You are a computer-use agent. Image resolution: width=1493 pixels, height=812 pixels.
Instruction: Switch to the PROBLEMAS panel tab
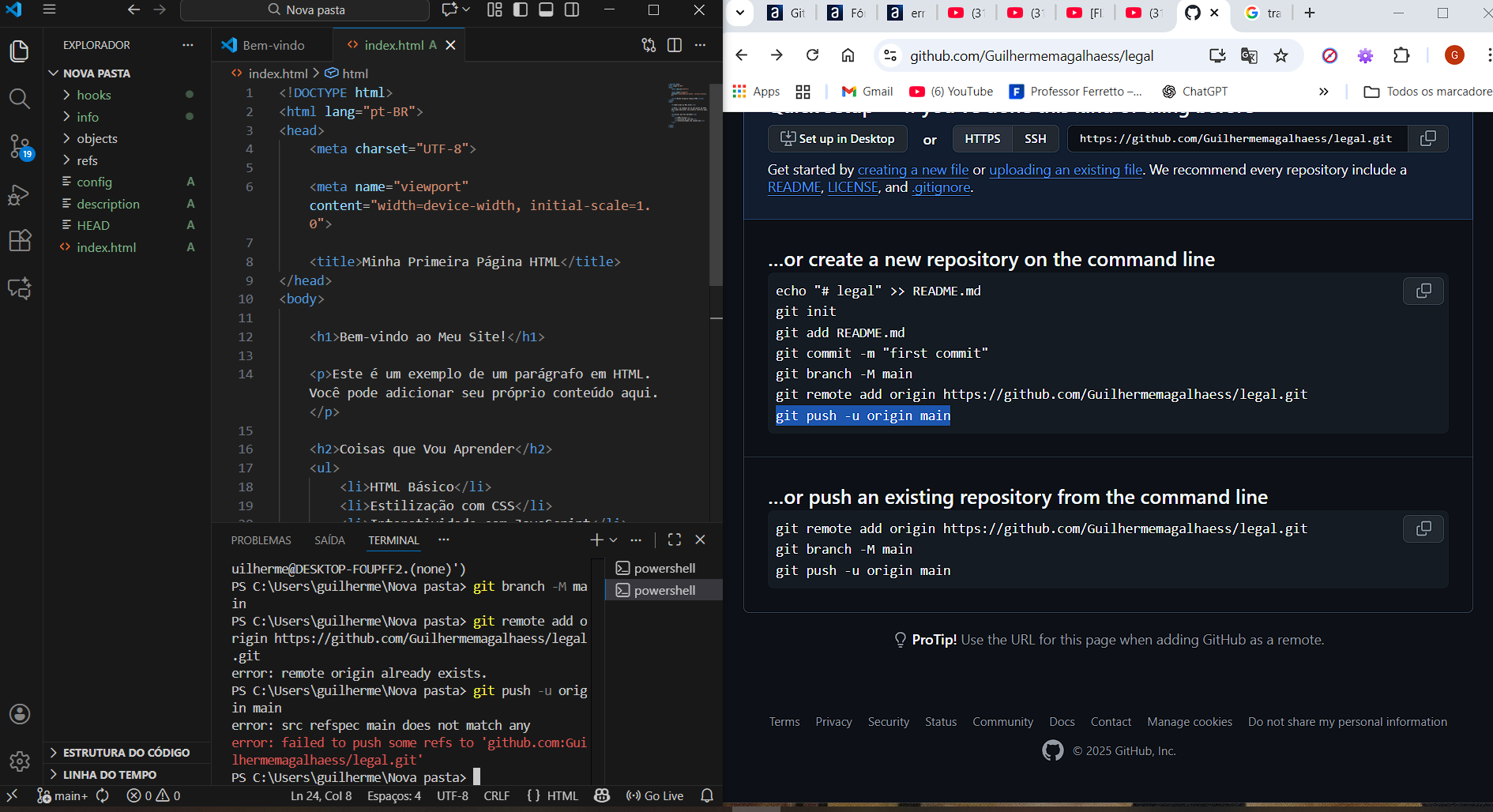(261, 540)
